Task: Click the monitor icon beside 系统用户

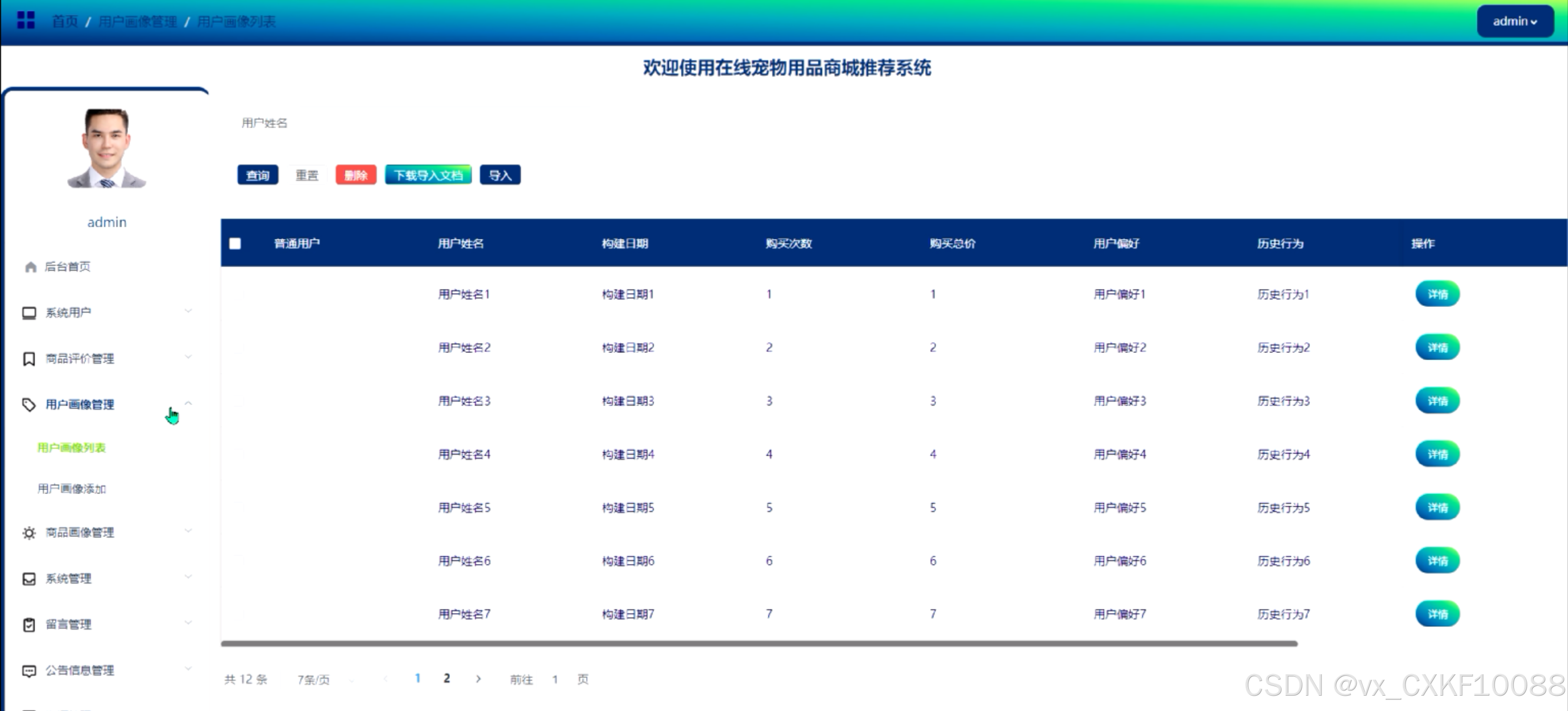Action: [29, 313]
